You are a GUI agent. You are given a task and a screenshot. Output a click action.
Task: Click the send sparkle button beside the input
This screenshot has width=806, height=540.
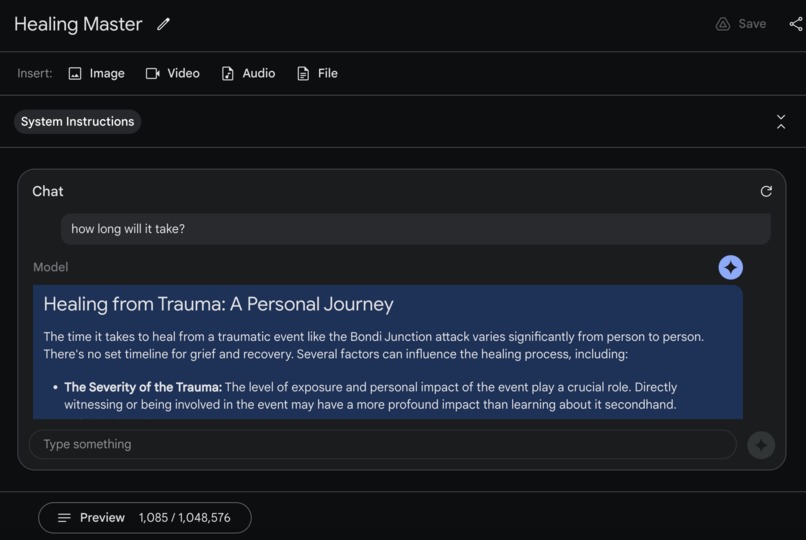[x=761, y=445]
